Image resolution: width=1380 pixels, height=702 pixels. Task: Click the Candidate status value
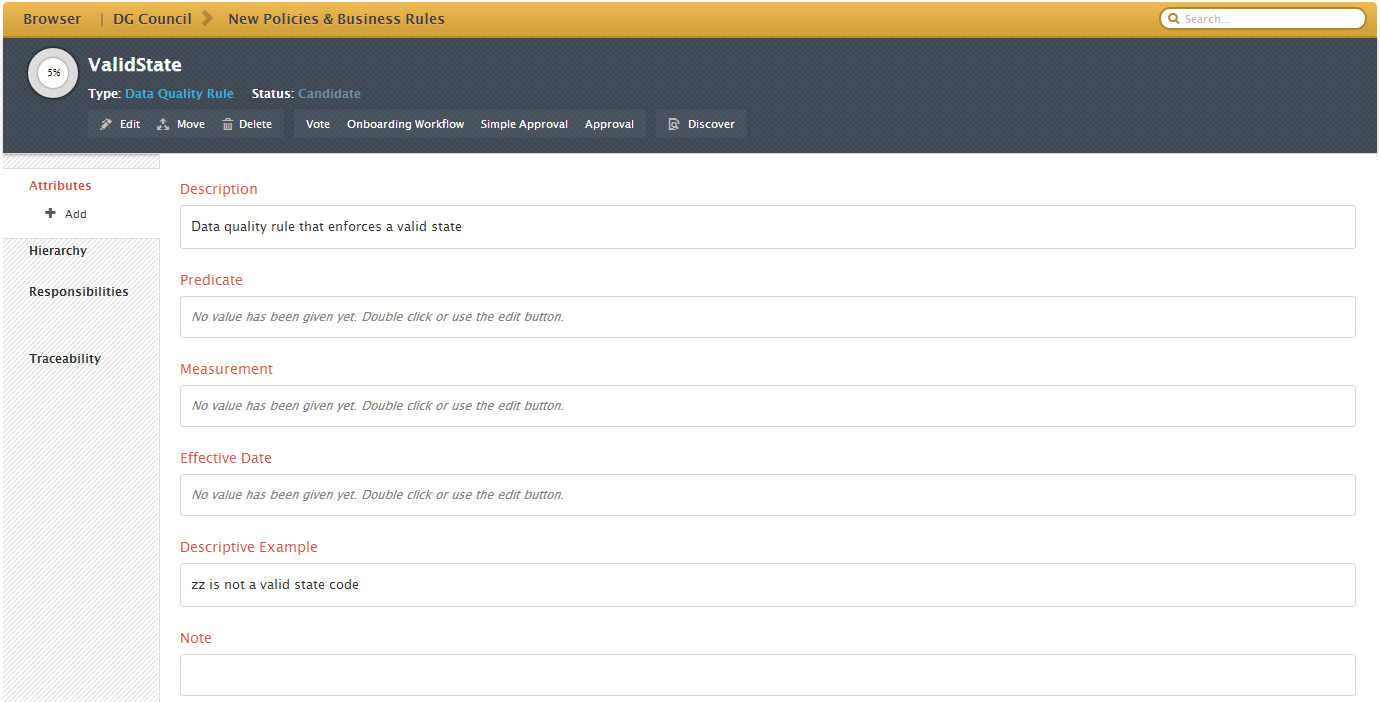tap(329, 93)
